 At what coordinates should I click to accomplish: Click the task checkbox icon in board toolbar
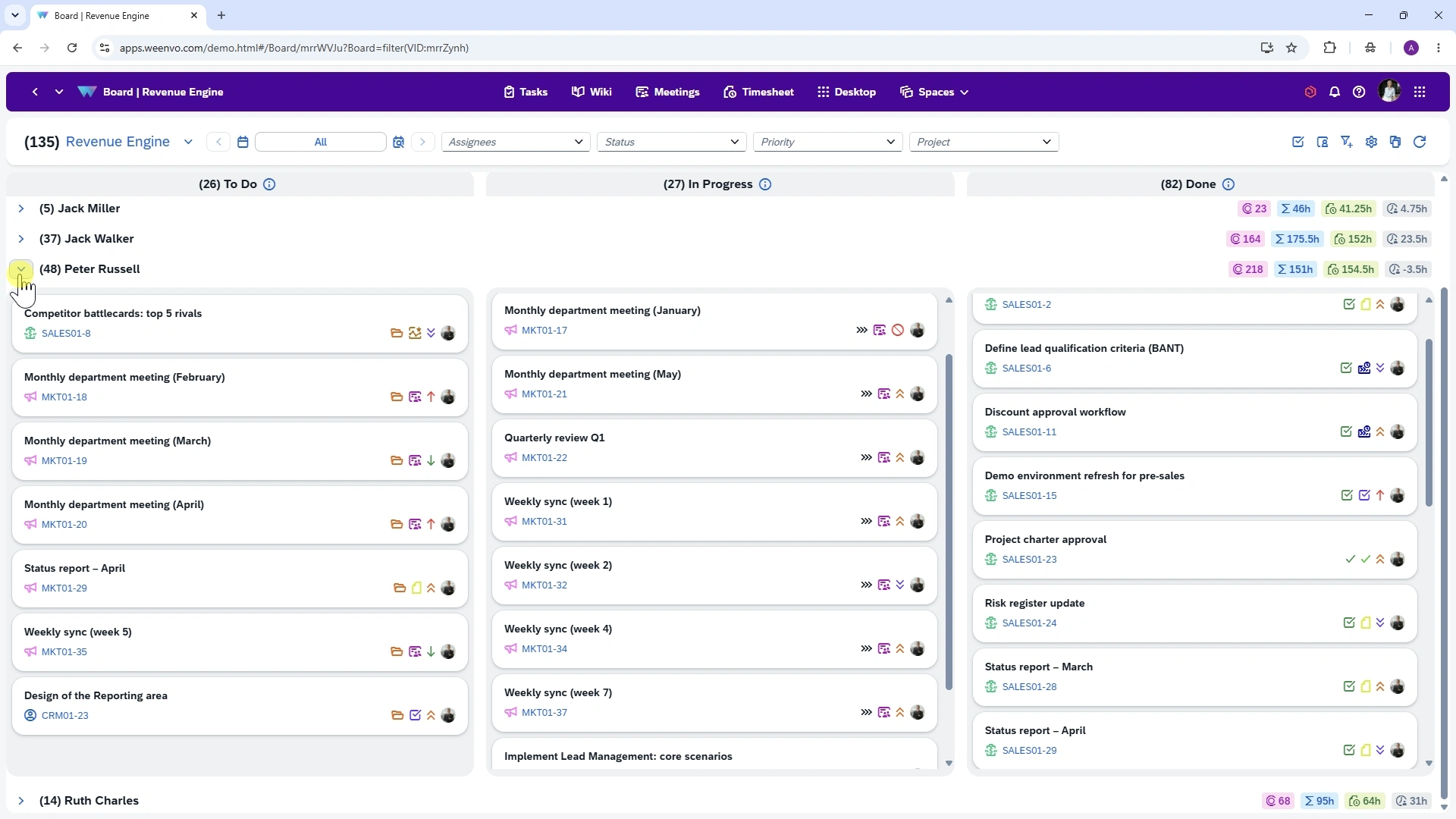click(x=1298, y=142)
